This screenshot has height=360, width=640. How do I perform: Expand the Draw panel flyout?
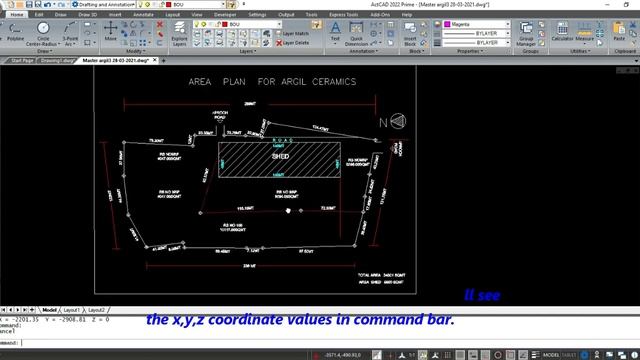pyautogui.click(x=44, y=51)
